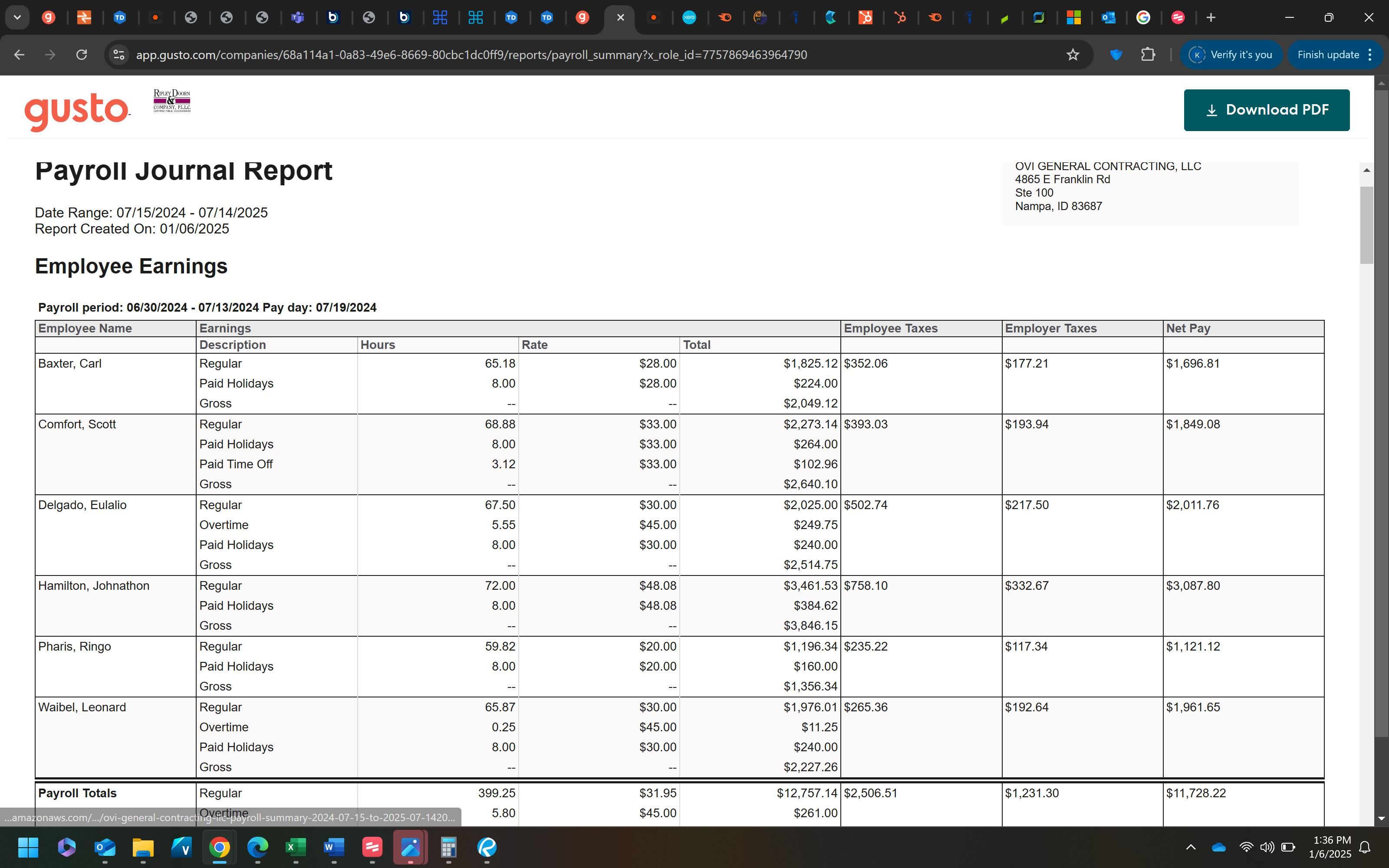The height and width of the screenshot is (868, 1389).
Task: Open the browser Extensions puzzle icon
Action: click(x=1147, y=55)
